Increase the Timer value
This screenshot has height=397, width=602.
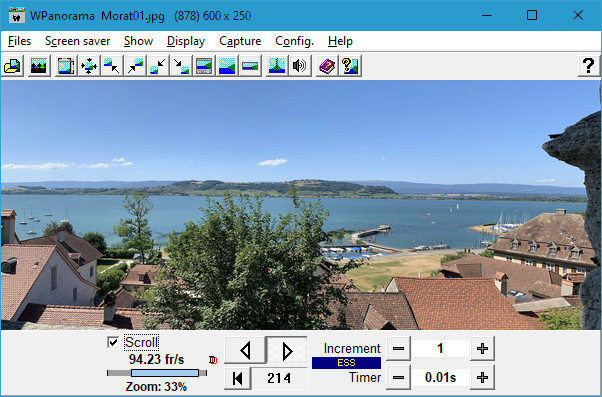[x=482, y=377]
